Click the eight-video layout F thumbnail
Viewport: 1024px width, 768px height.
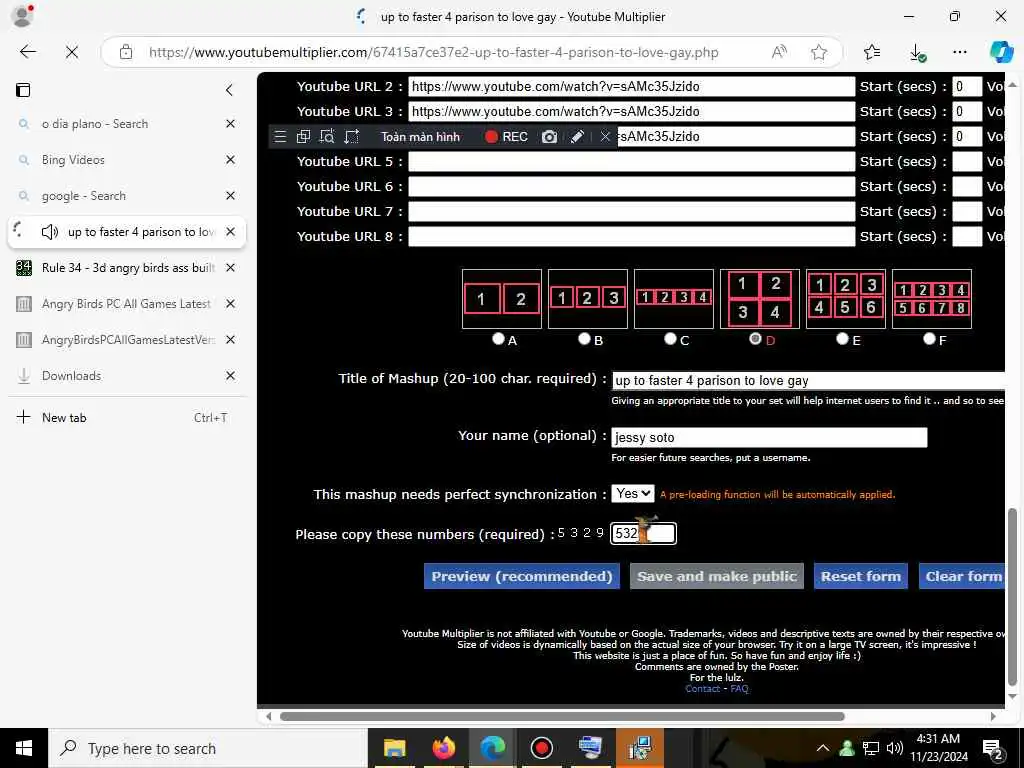coord(931,298)
